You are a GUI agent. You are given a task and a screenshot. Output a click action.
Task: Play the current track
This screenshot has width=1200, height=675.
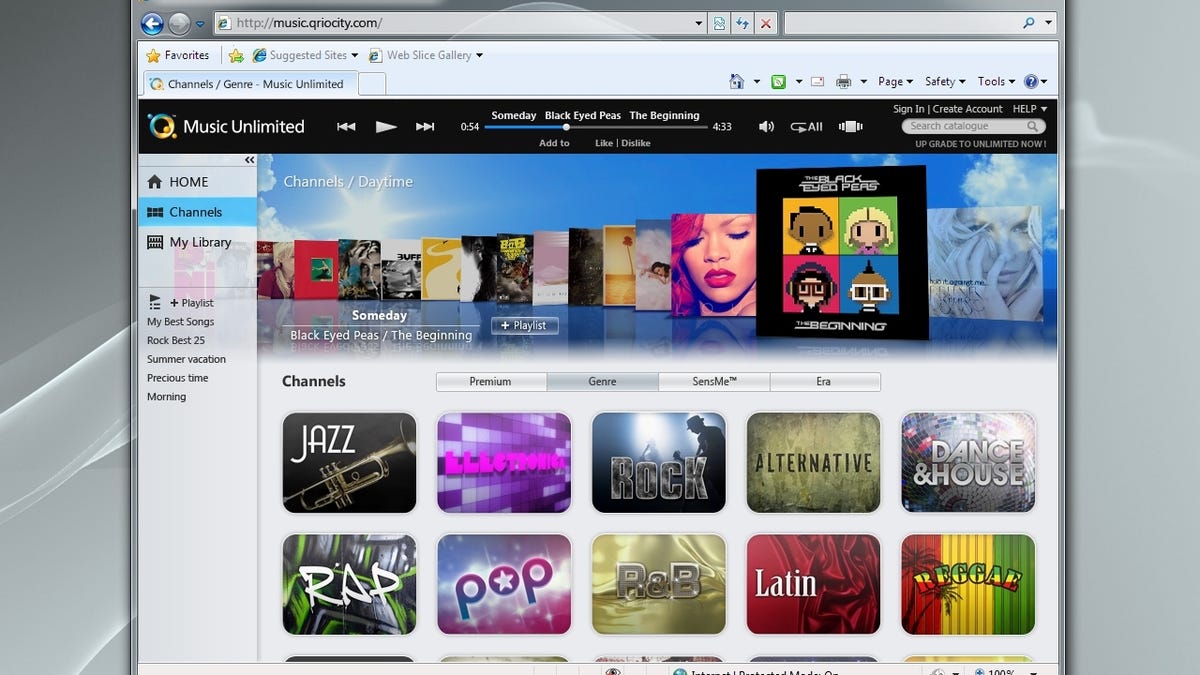point(386,127)
